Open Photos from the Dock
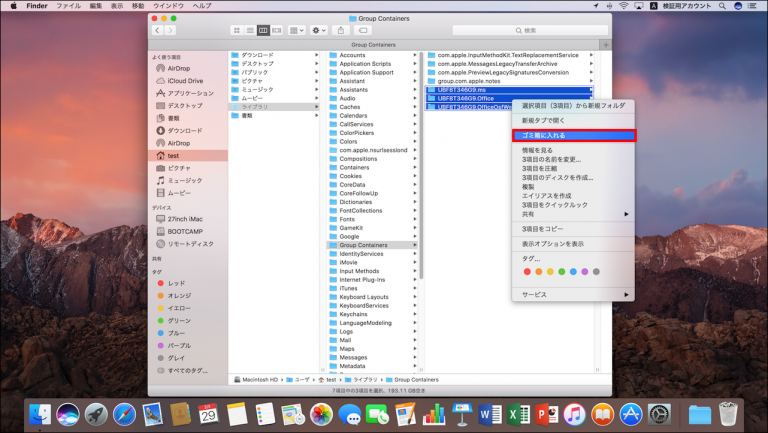 pyautogui.click(x=321, y=414)
